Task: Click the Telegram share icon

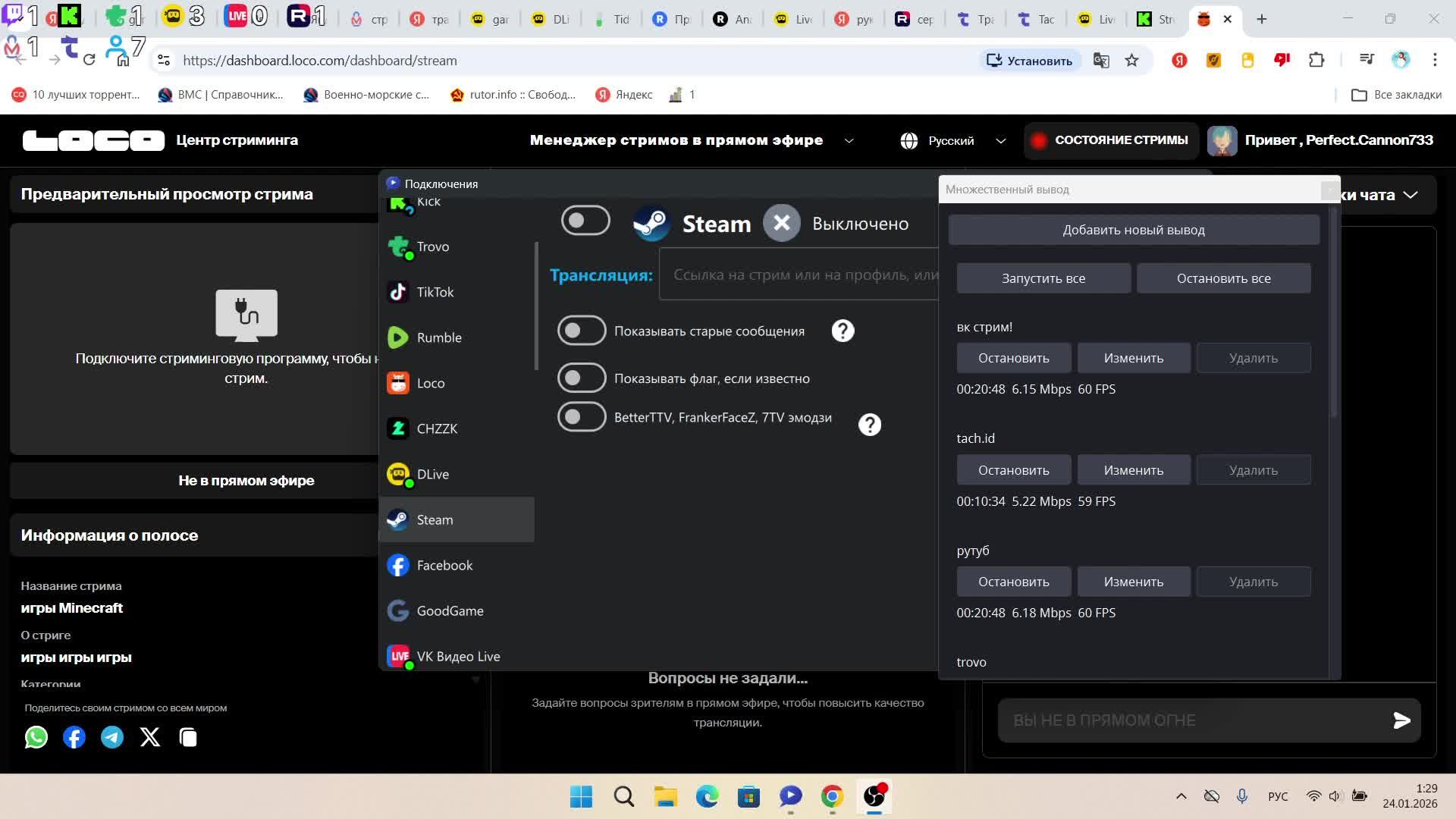Action: tap(112, 737)
